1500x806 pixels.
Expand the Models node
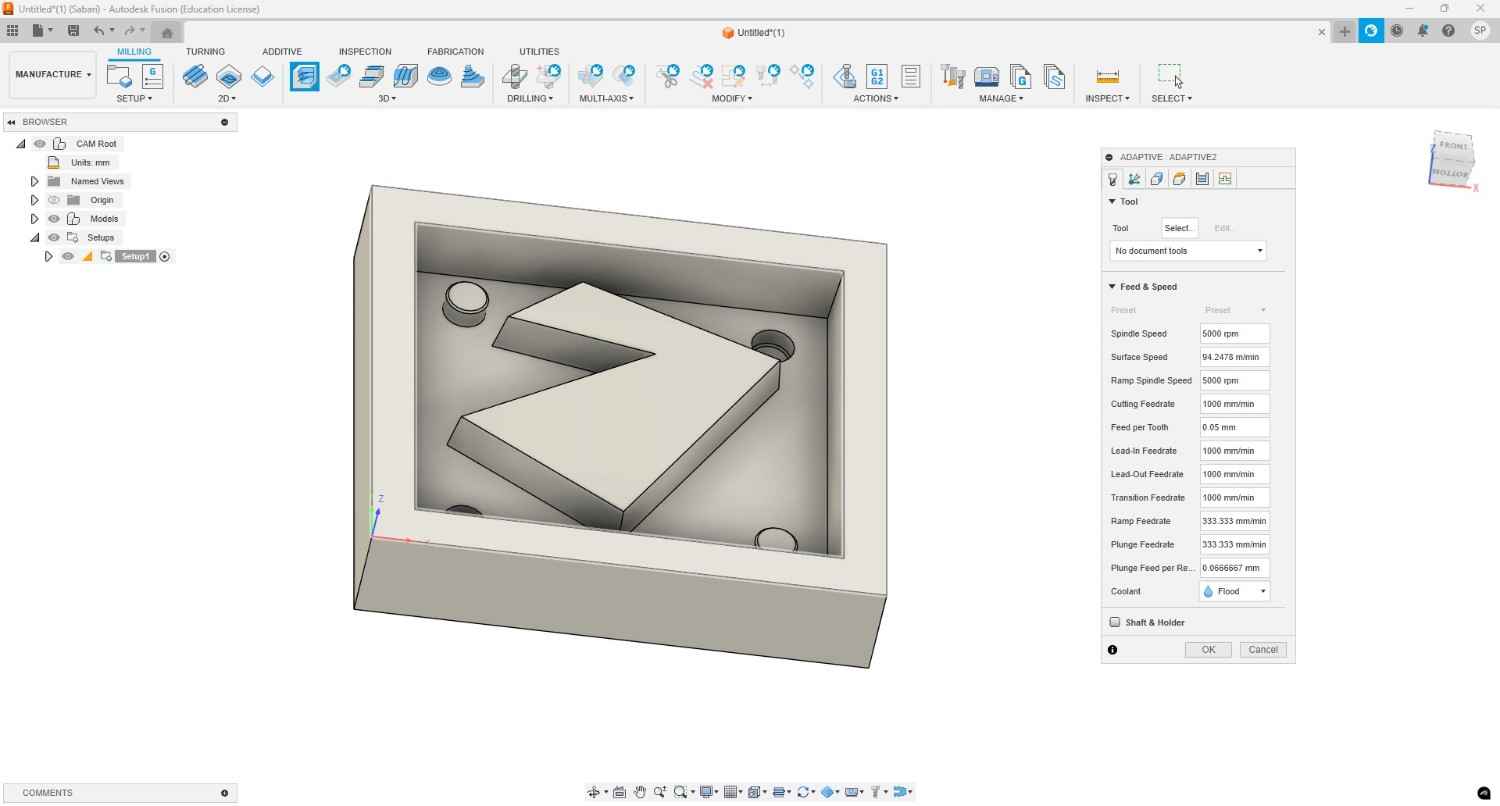point(34,219)
